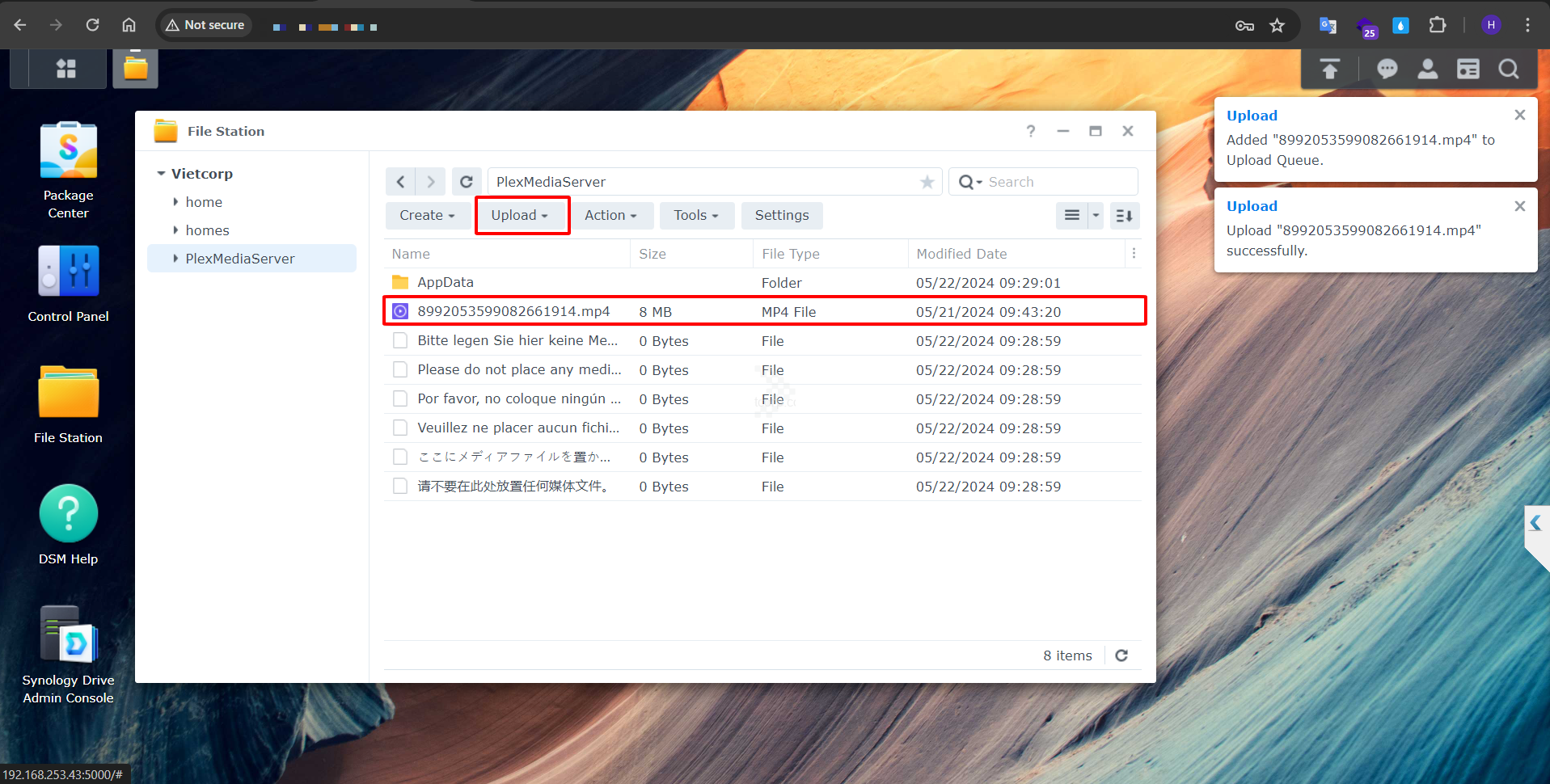Open the Tools dropdown menu

(696, 216)
